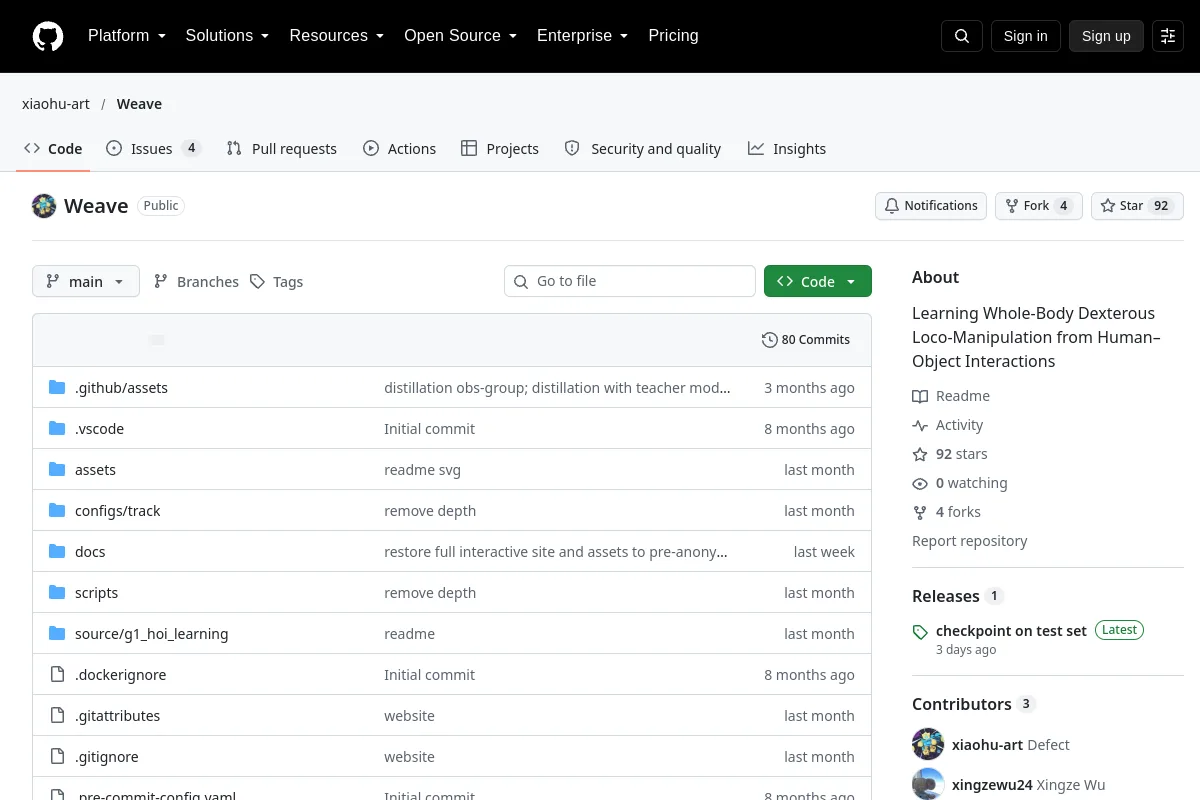Open the xingzewu24 contributor profile link
The image size is (1200, 800).
(994, 785)
